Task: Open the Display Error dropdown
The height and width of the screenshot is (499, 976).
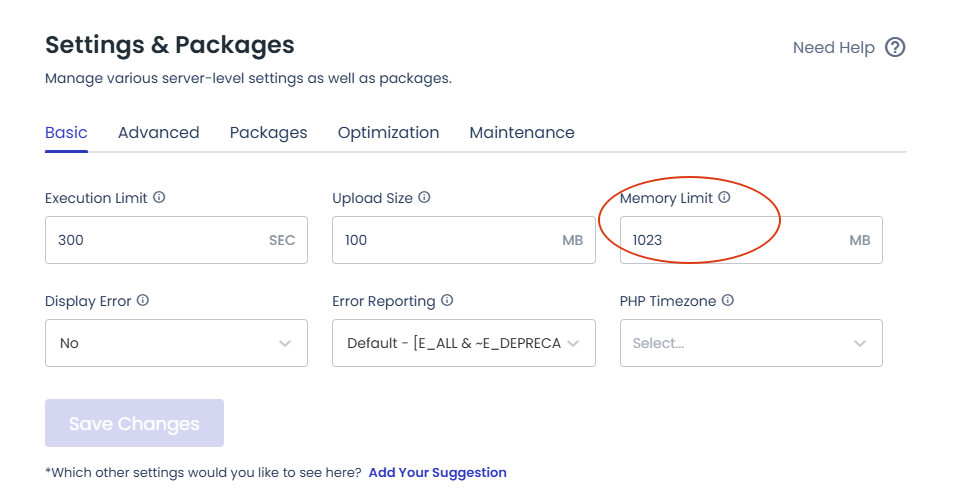Action: pos(176,343)
